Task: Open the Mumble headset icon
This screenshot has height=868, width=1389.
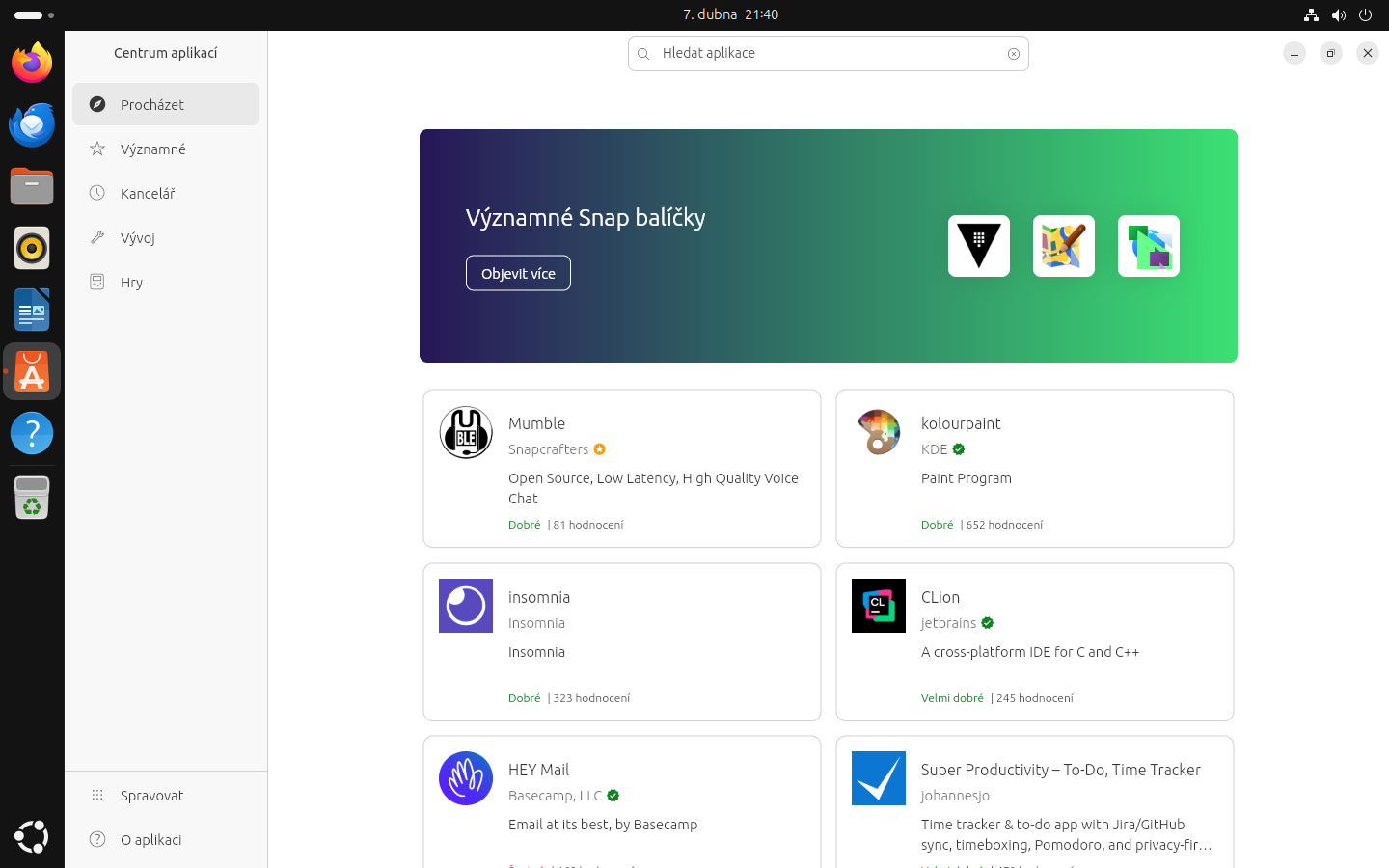Action: (466, 432)
